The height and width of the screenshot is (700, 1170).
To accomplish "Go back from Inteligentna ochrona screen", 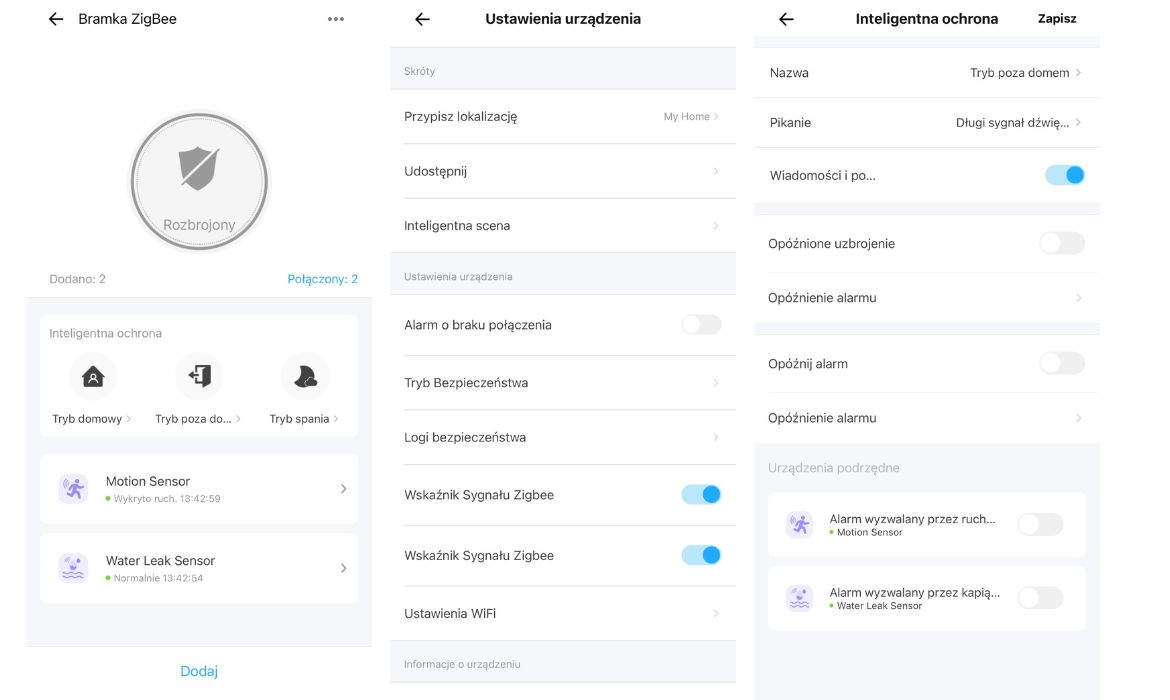I will (x=786, y=19).
